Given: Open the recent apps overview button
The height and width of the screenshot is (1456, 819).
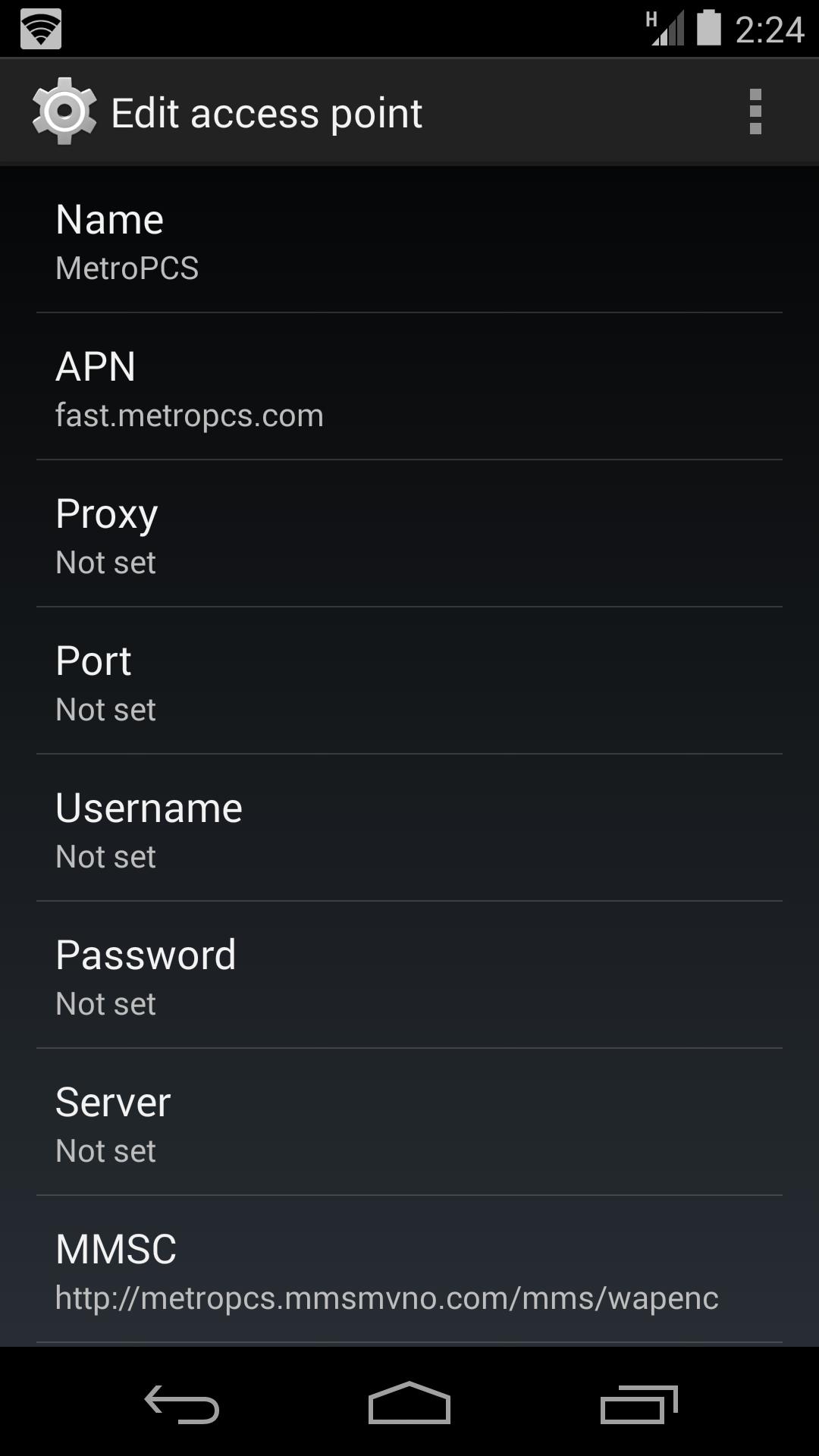Looking at the screenshot, I should (x=639, y=1404).
